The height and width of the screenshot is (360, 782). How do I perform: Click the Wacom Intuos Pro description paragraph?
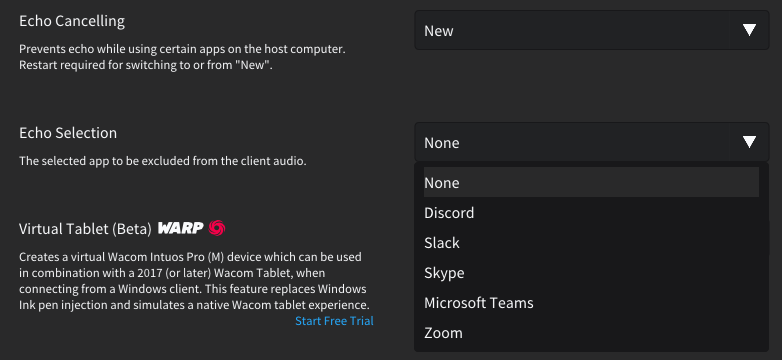[195, 281]
